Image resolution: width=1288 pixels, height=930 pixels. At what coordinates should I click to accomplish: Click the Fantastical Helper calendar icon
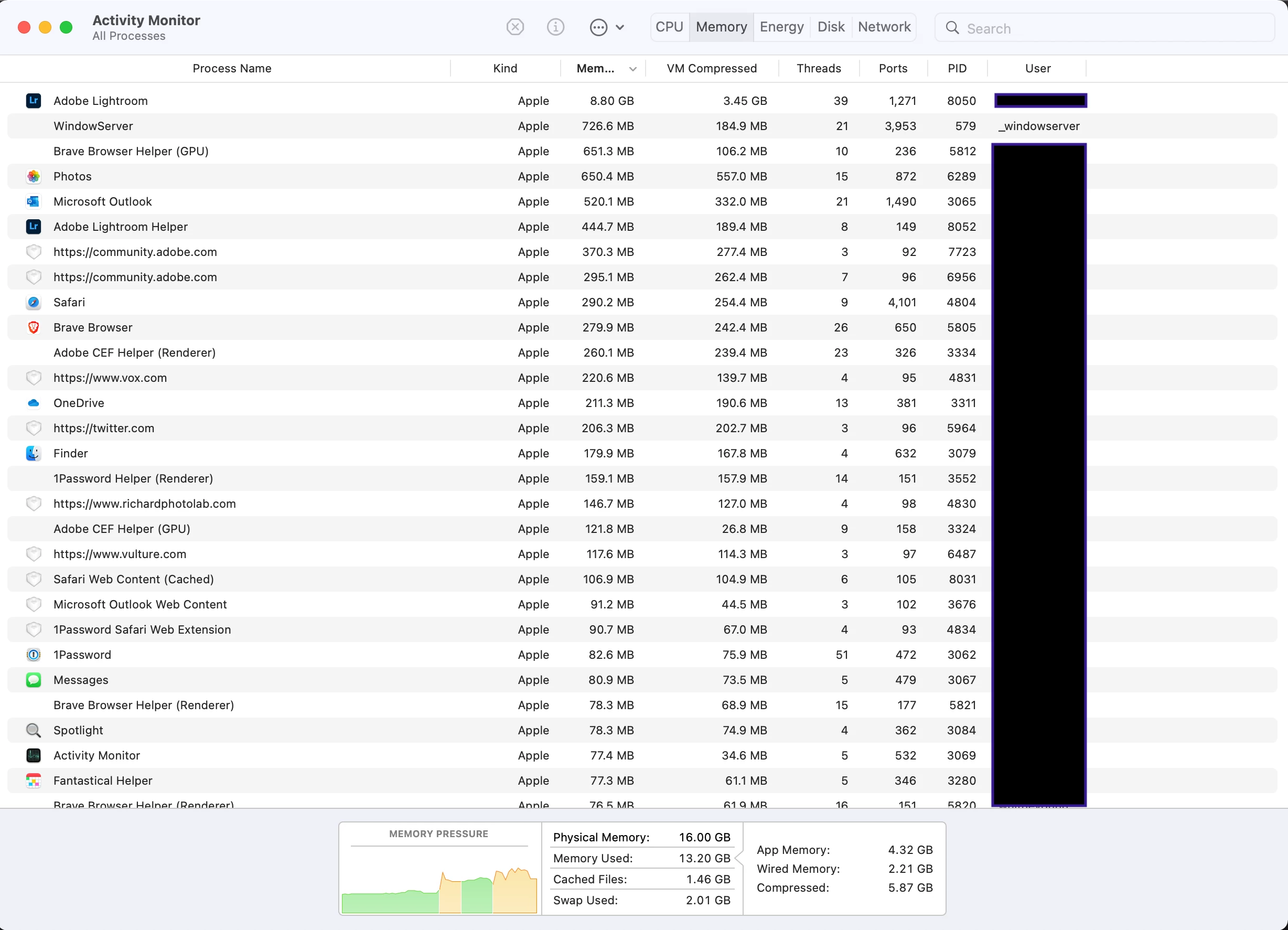[x=34, y=780]
